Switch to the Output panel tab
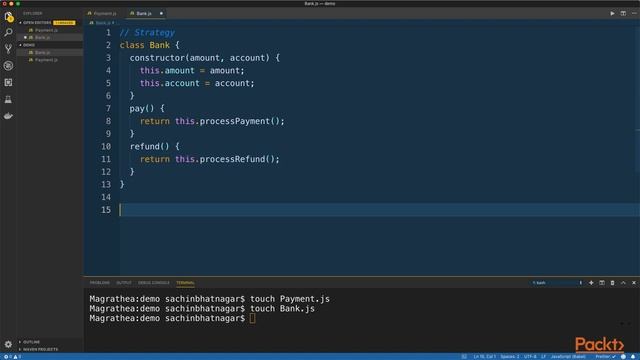This screenshot has width=640, height=360. coord(124,282)
